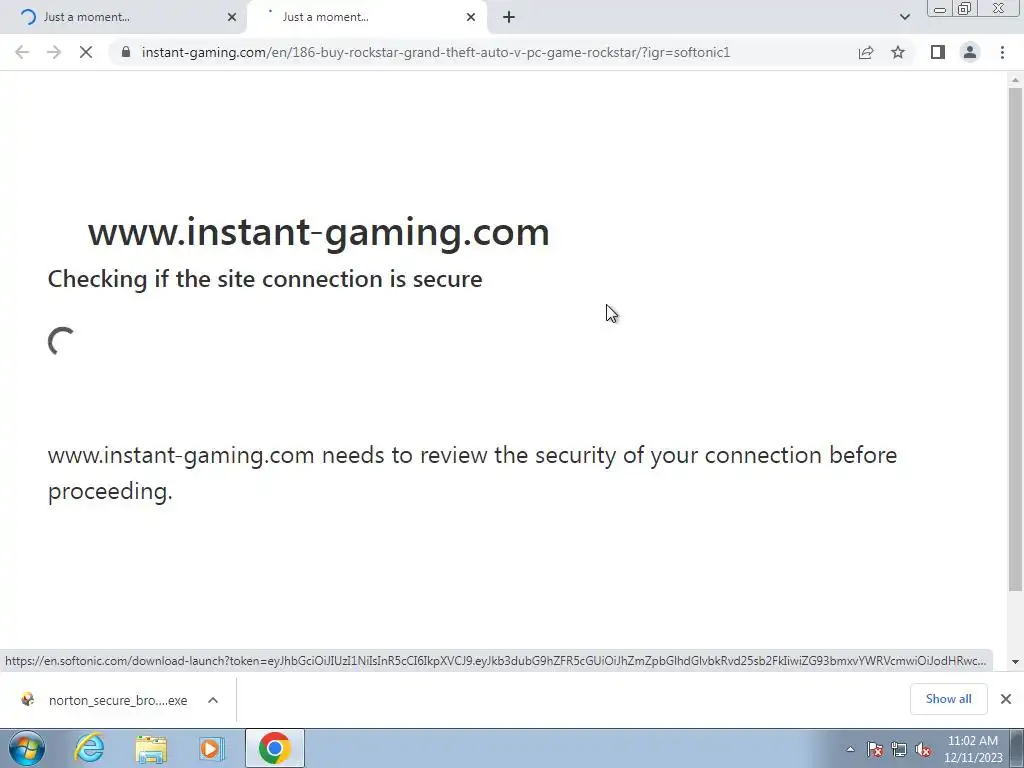Share this page using the share icon
Screen dimensions: 1024x768
pyautogui.click(x=866, y=52)
